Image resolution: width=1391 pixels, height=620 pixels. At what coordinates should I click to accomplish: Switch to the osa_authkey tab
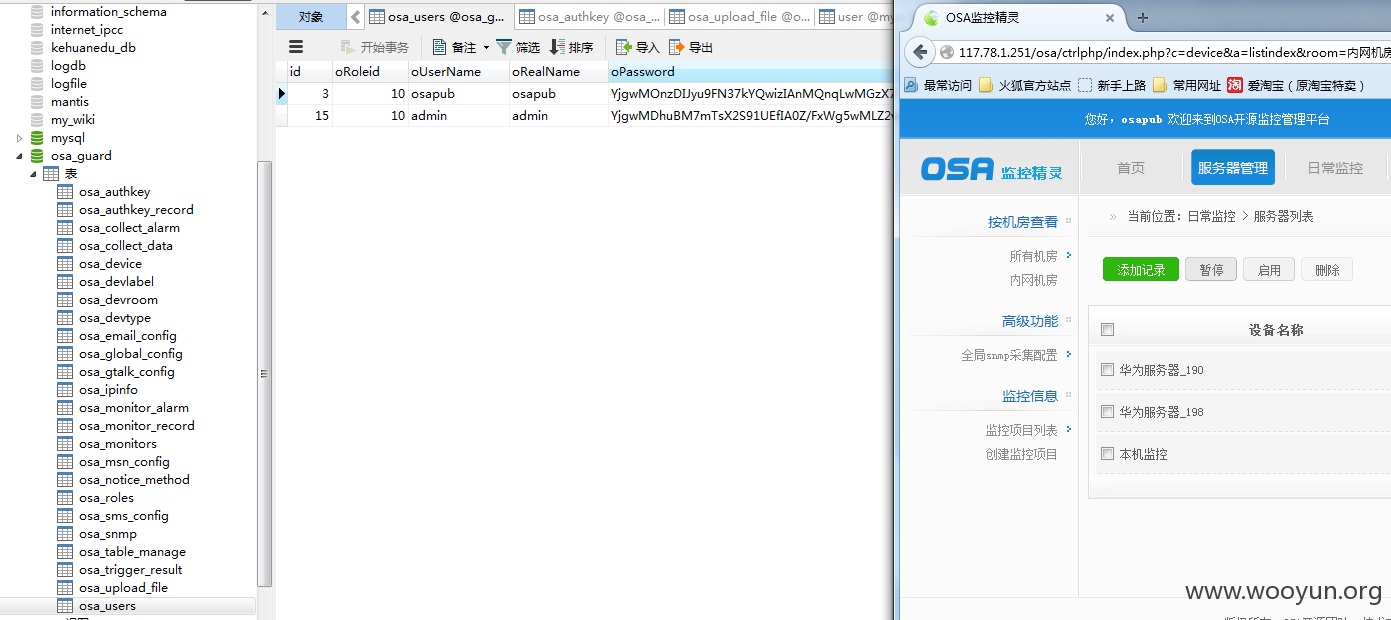click(590, 17)
